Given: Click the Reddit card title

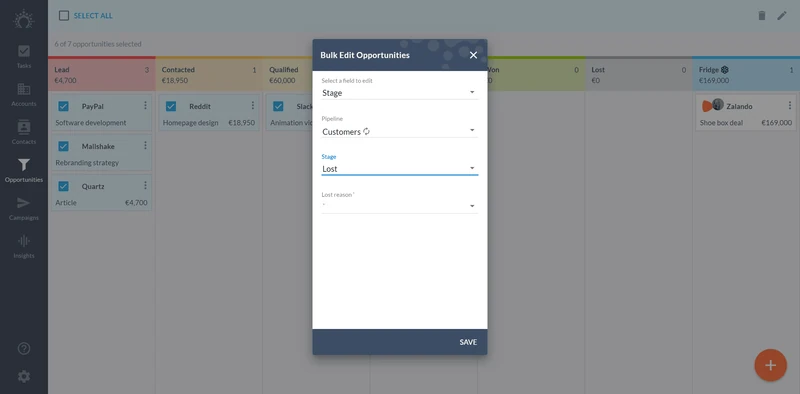Looking at the screenshot, I should (x=200, y=107).
